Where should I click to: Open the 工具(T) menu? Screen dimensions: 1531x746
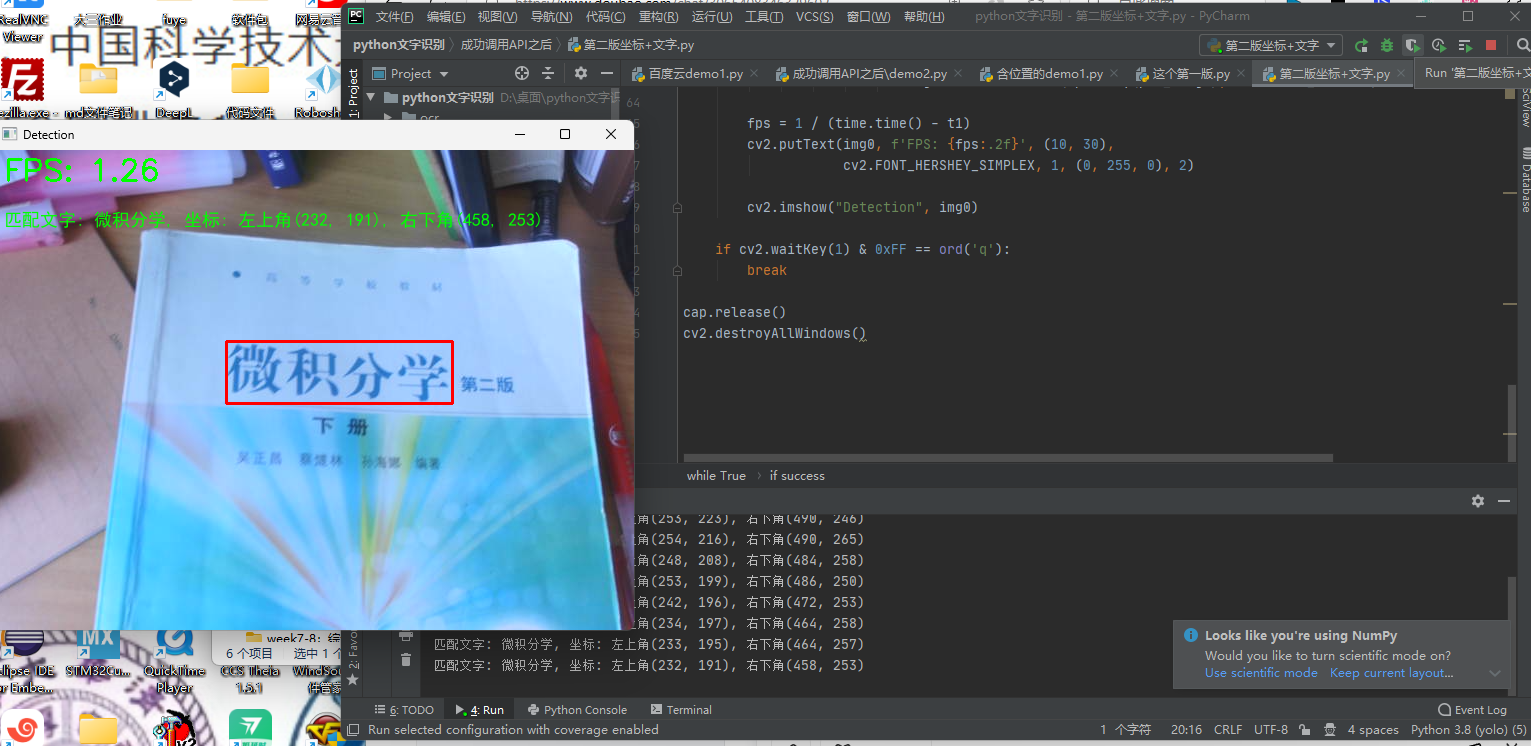[x=765, y=16]
